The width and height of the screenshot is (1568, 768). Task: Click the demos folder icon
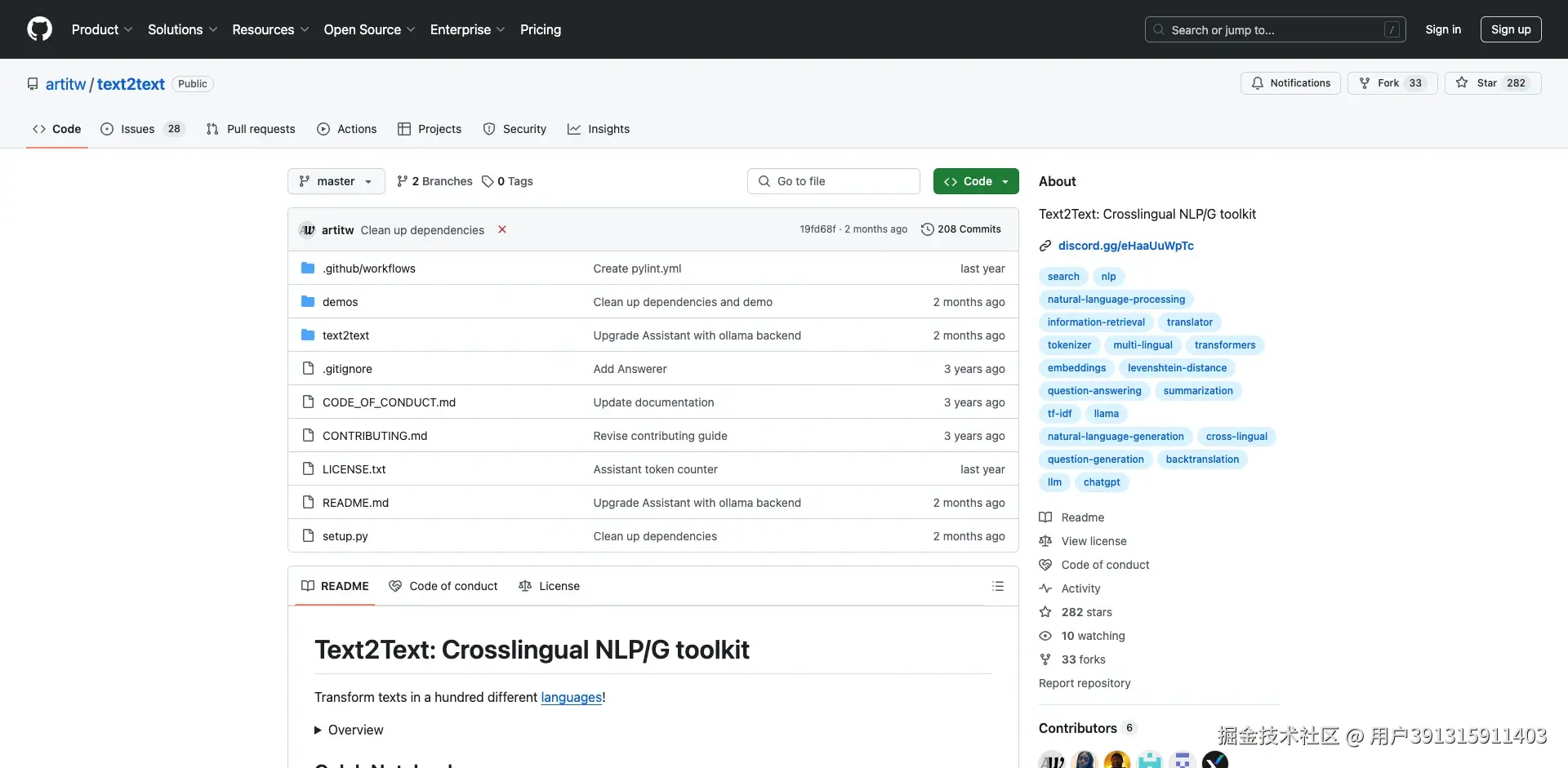(308, 301)
